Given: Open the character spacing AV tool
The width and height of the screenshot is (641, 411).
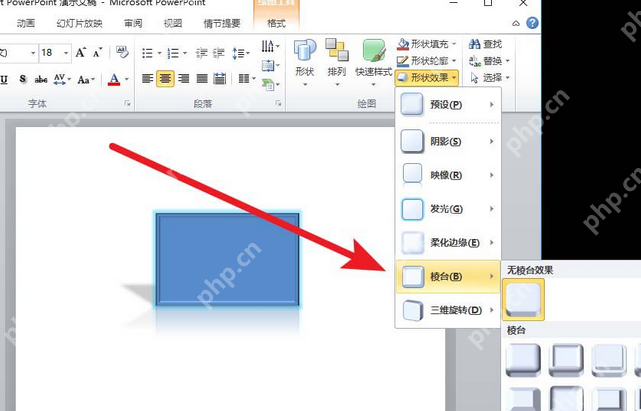Looking at the screenshot, I should pos(62,79).
